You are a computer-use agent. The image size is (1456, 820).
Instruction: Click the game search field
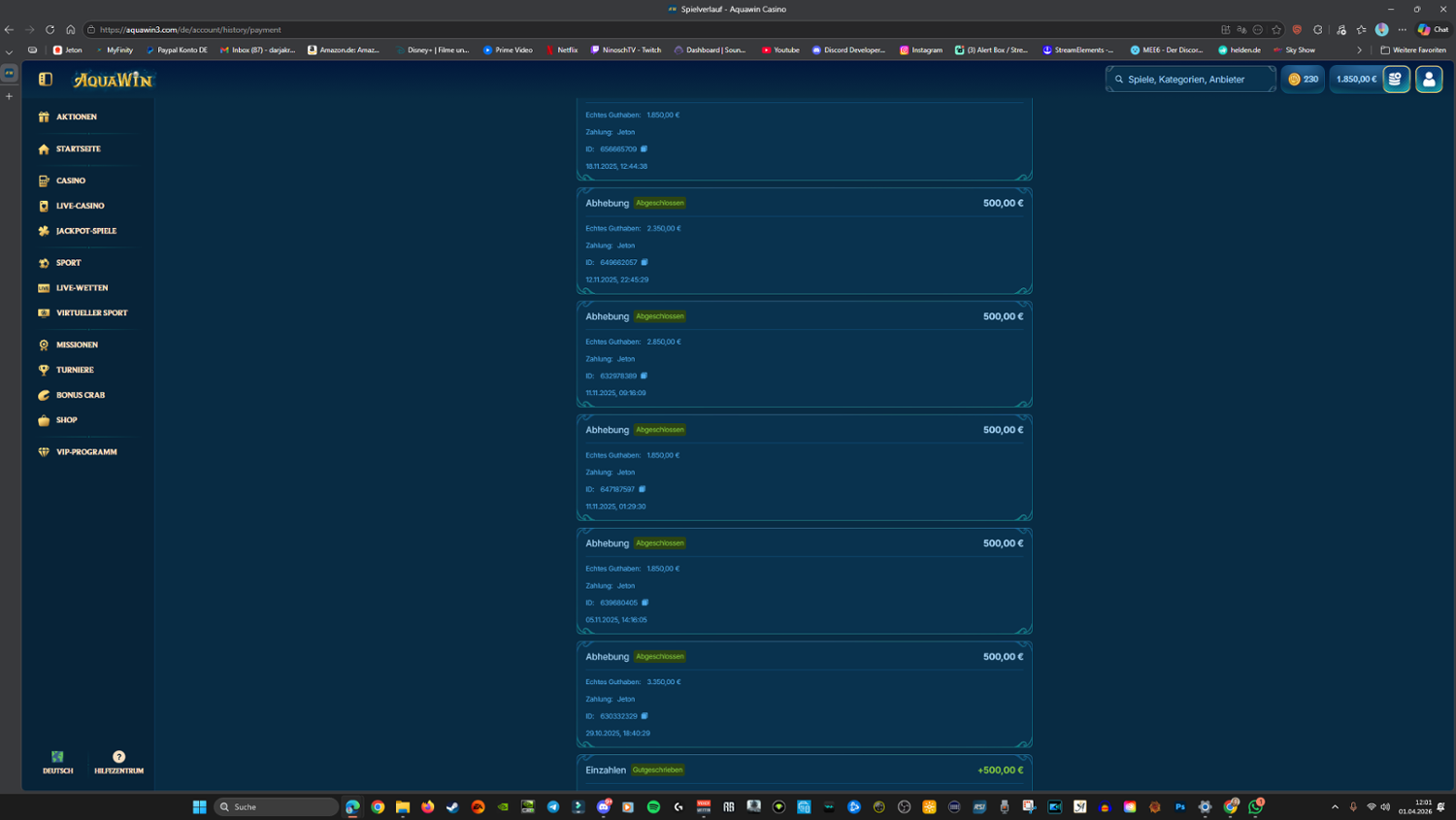1194,80
